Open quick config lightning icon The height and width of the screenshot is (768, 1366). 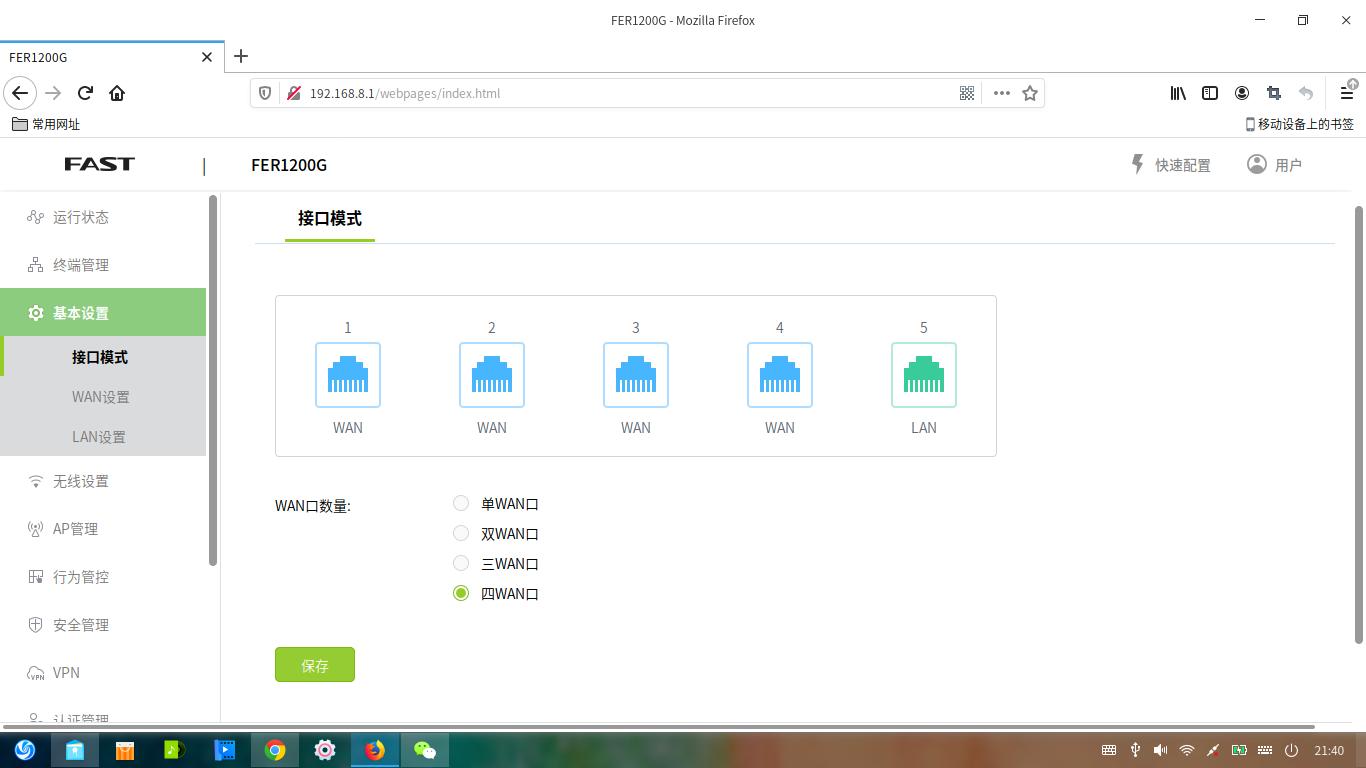pos(1137,164)
